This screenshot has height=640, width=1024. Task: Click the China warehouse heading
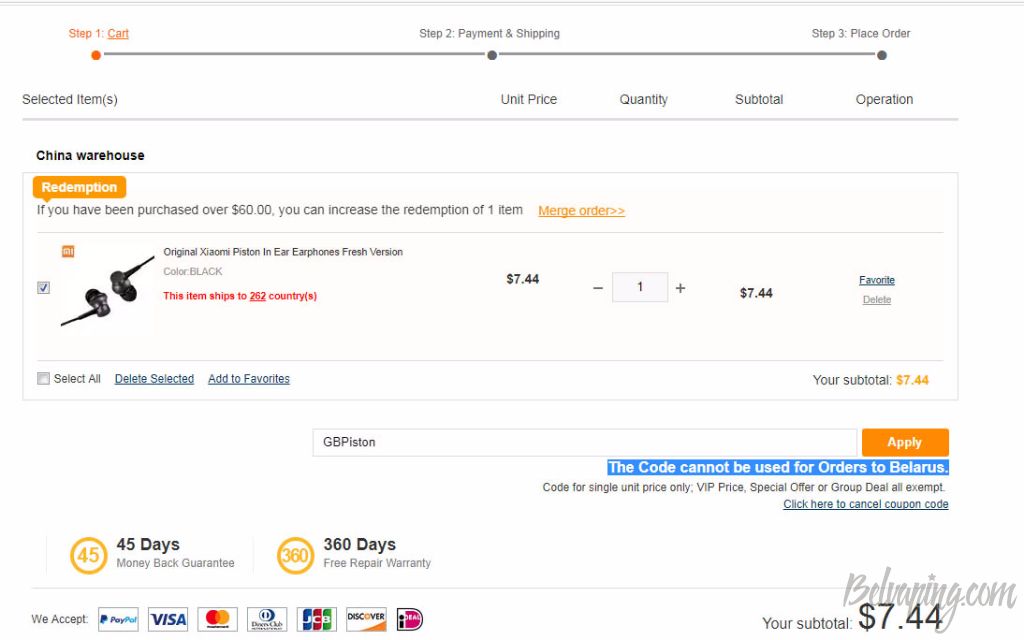click(x=90, y=155)
